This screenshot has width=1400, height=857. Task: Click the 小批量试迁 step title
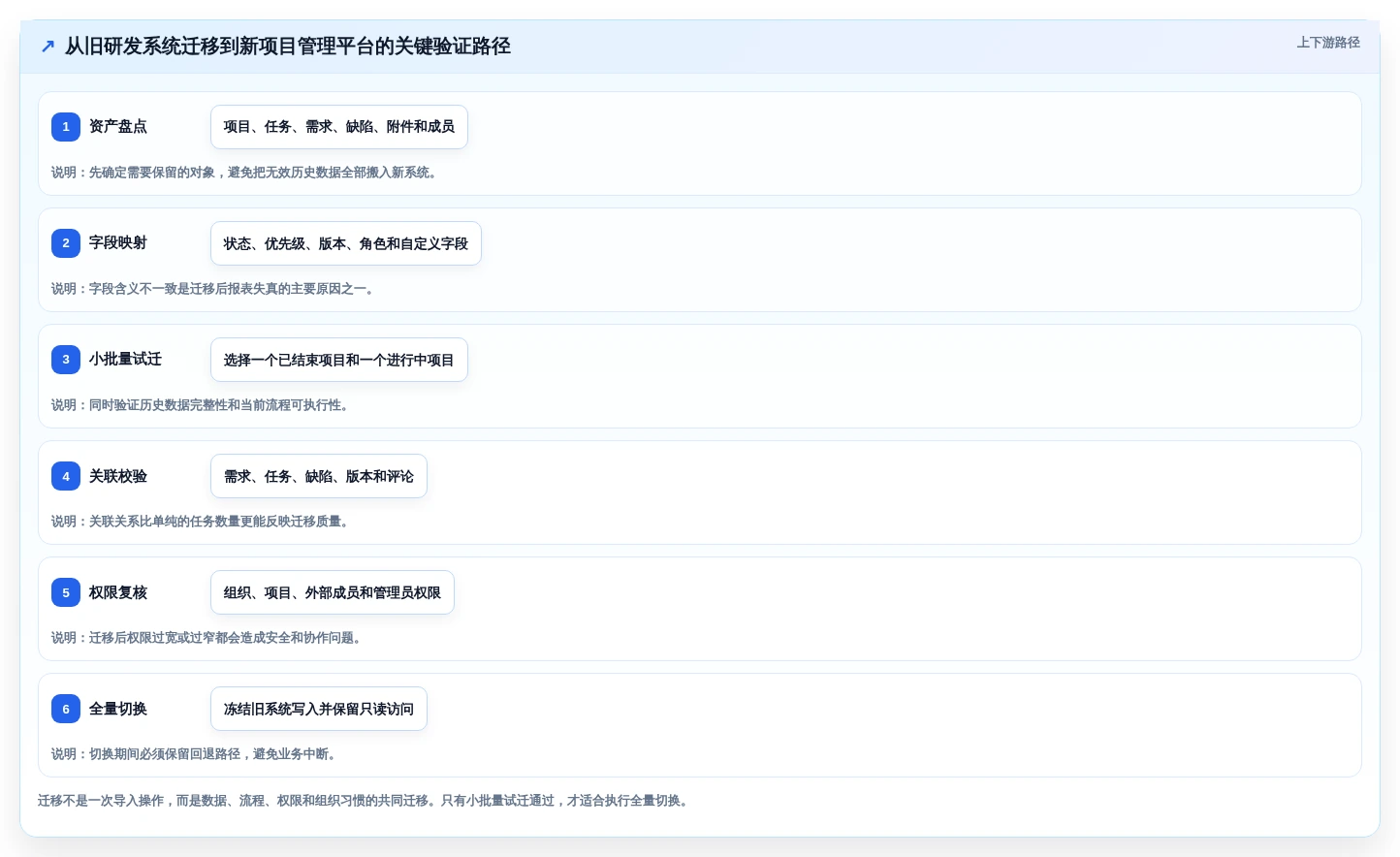pyautogui.click(x=125, y=360)
